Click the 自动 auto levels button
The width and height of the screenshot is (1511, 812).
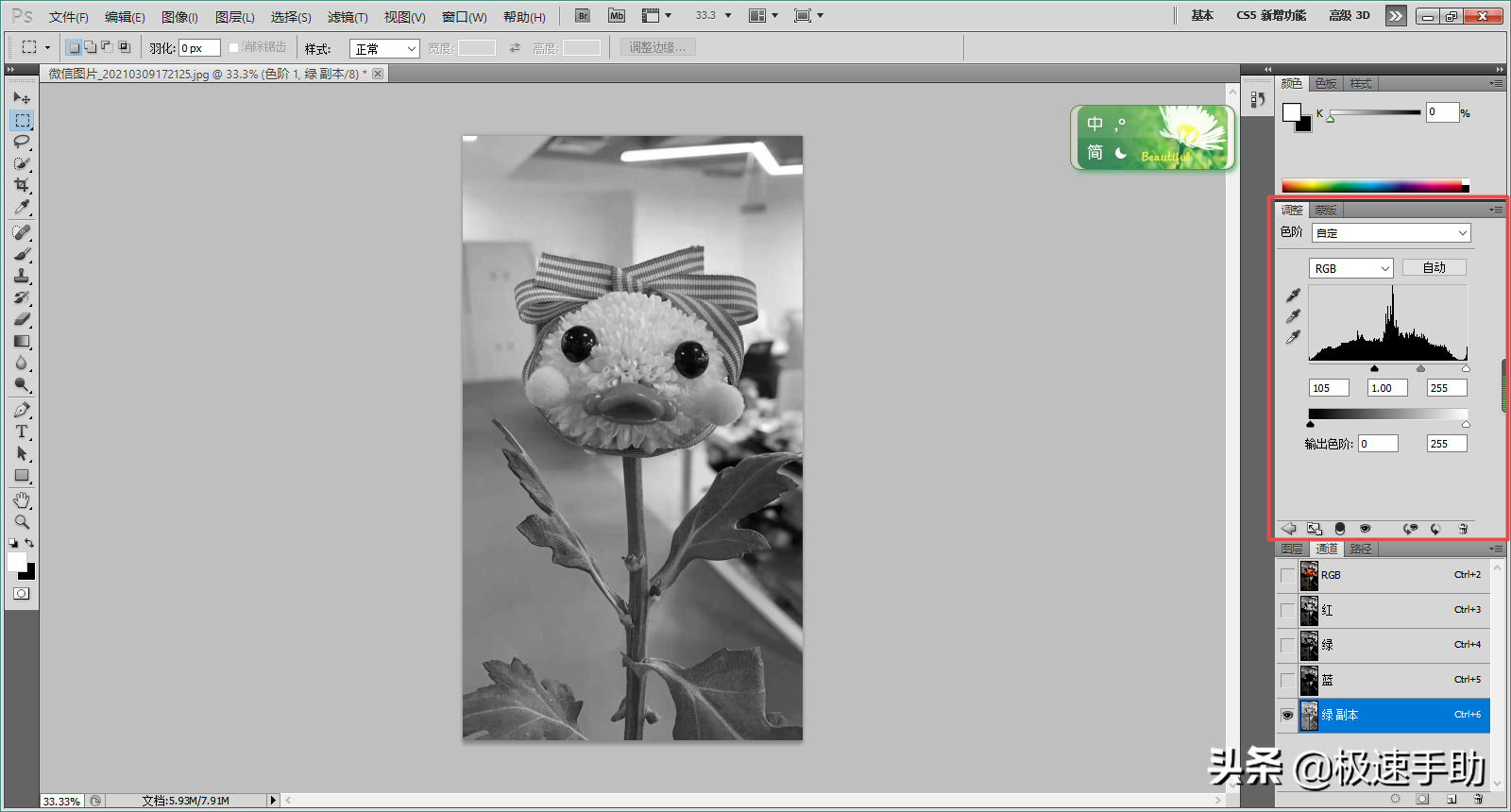pos(1435,267)
